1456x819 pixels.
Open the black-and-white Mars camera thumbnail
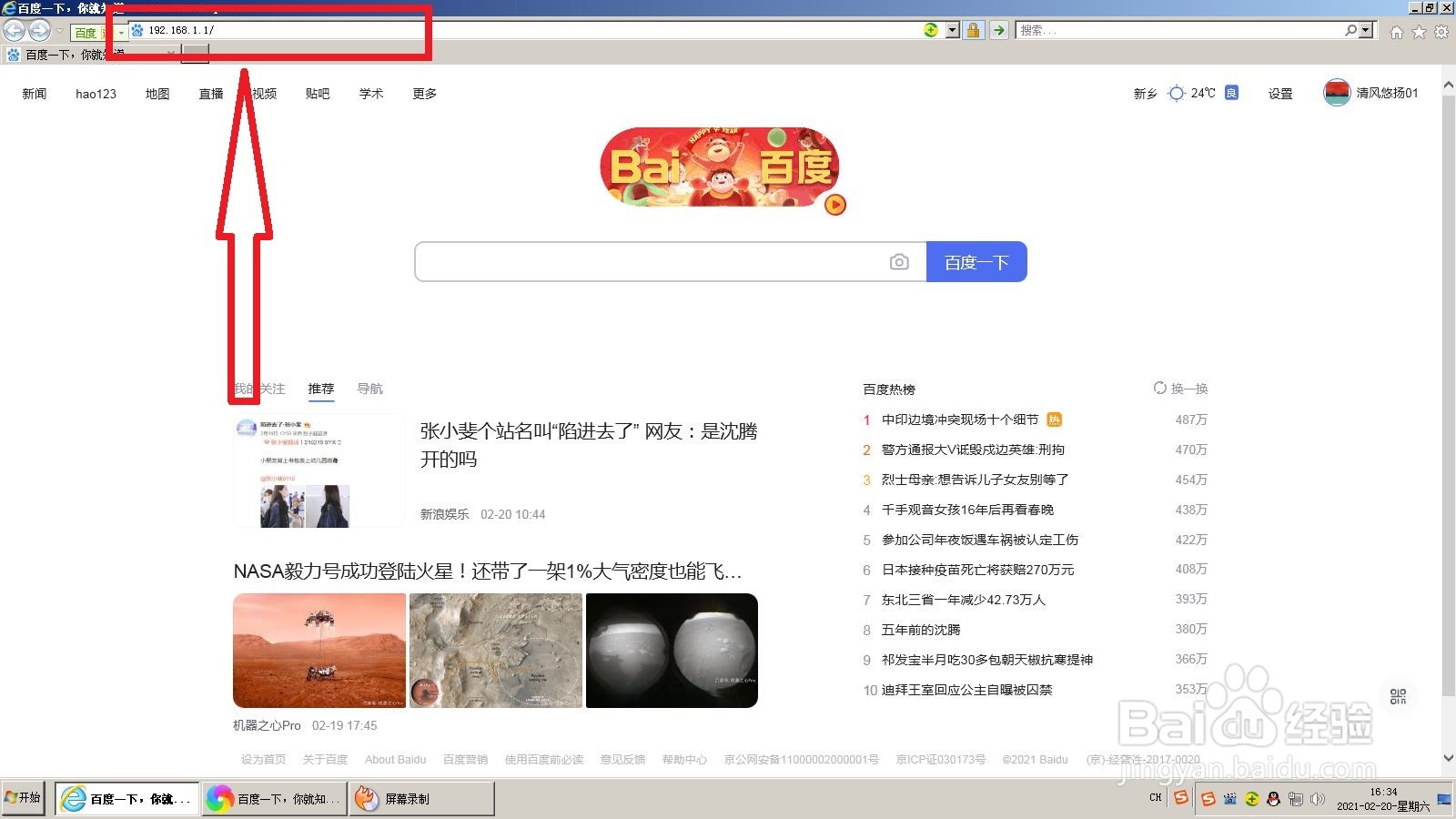[672, 651]
